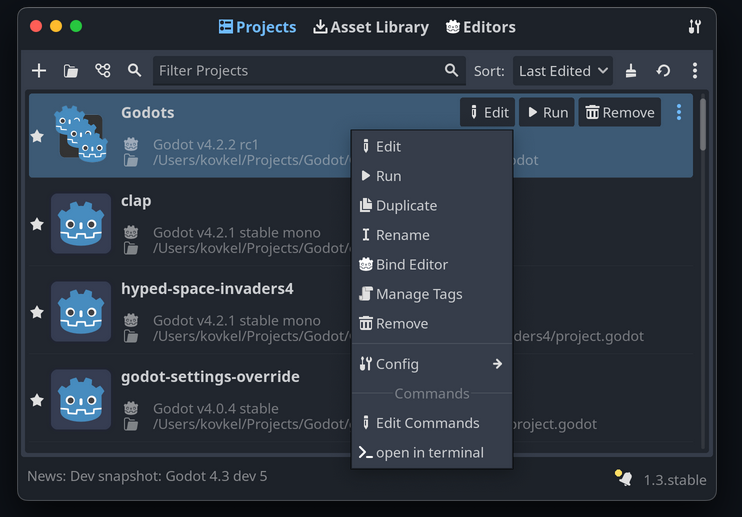Viewport: 742px width, 517px height.
Task: Click the clap project Godot icon
Action: [81, 223]
